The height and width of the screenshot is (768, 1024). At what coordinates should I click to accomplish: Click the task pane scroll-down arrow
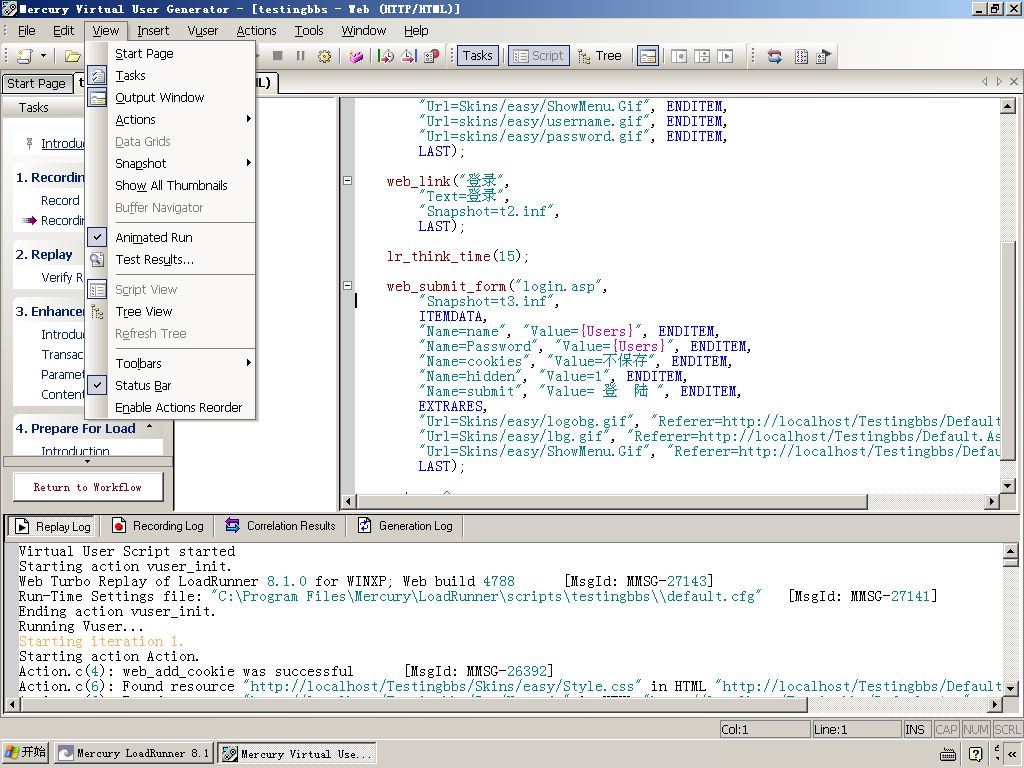tap(88, 461)
